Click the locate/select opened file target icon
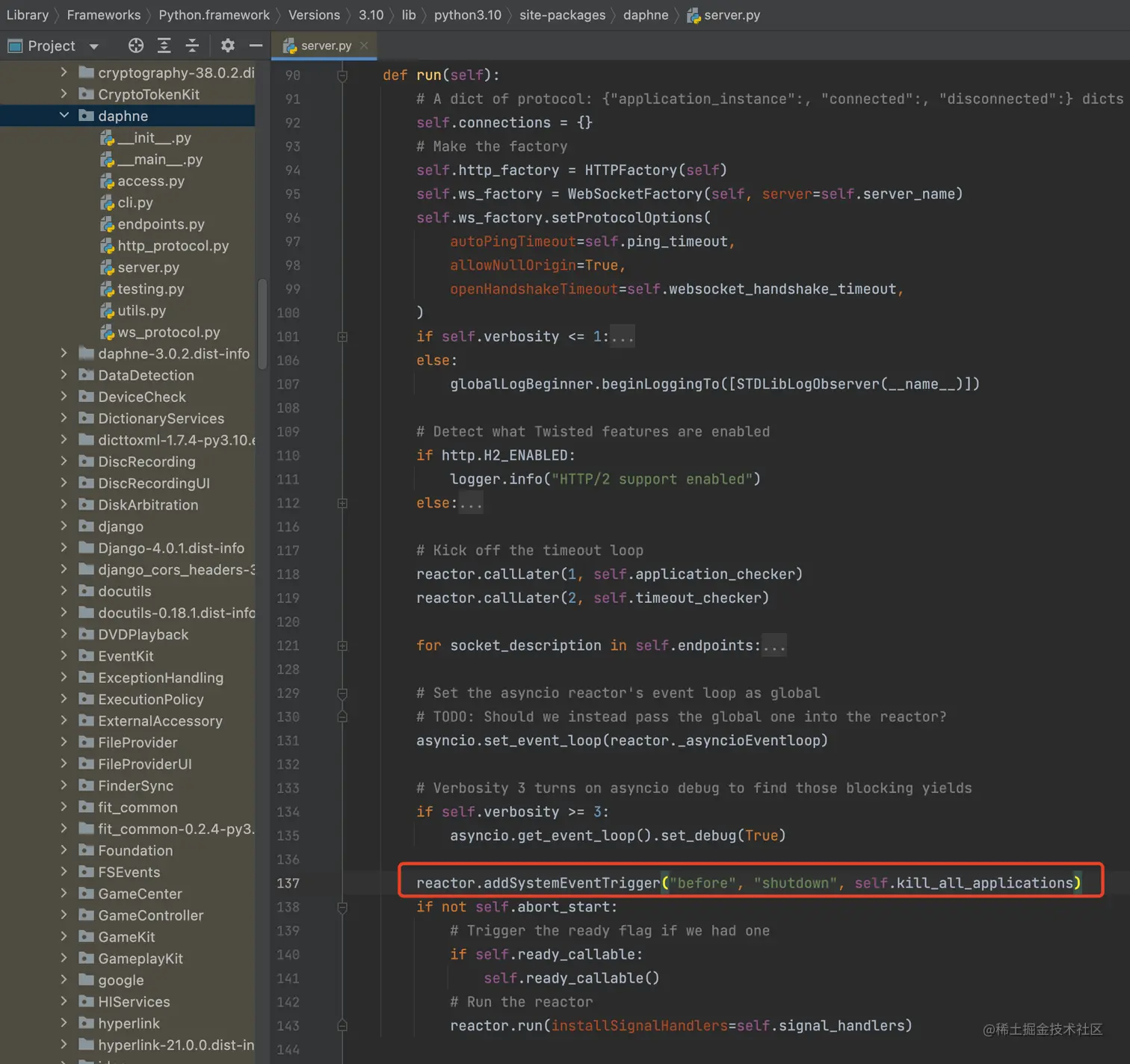Viewport: 1130px width, 1064px height. [x=135, y=46]
